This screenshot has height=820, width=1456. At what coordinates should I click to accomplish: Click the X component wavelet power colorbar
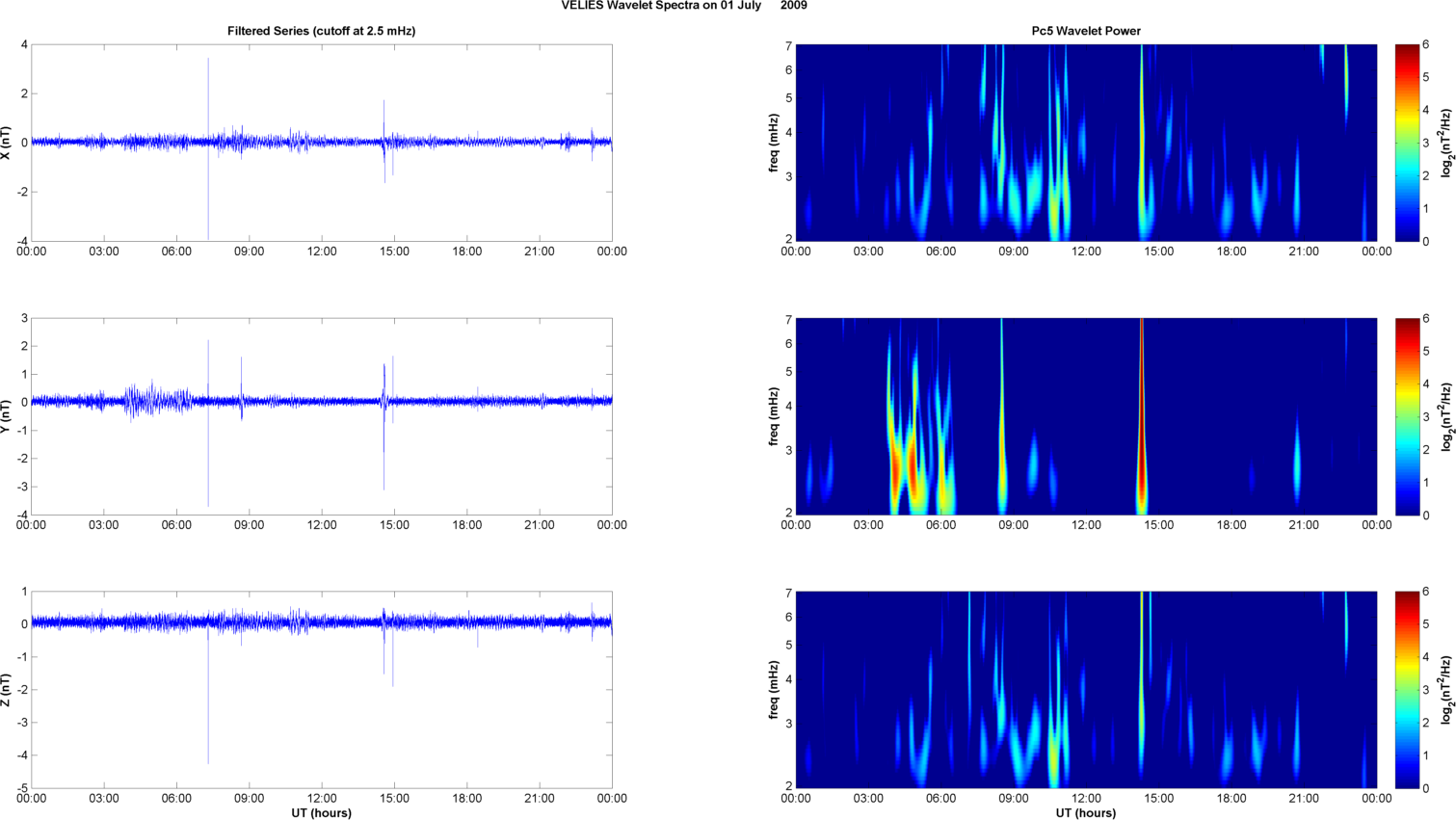point(1407,143)
